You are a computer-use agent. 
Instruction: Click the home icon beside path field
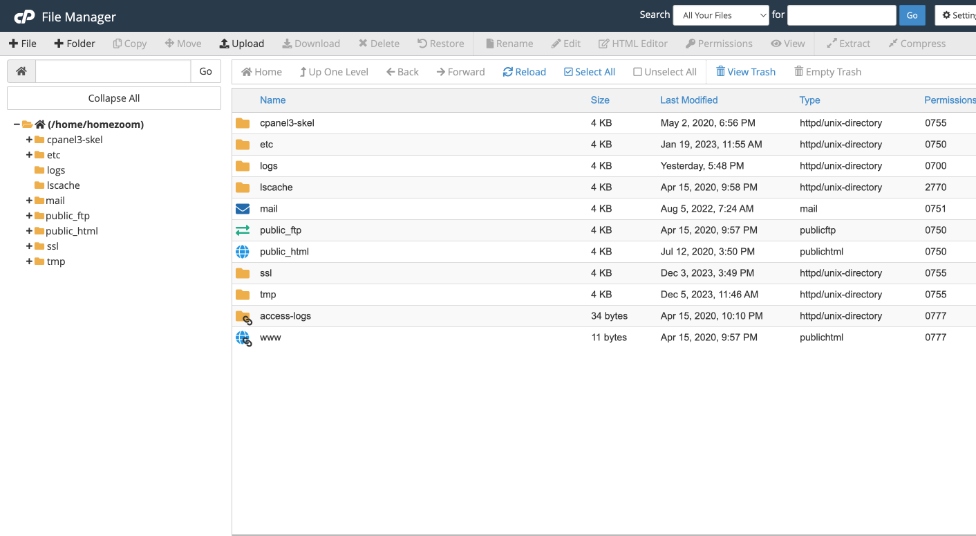tap(21, 72)
